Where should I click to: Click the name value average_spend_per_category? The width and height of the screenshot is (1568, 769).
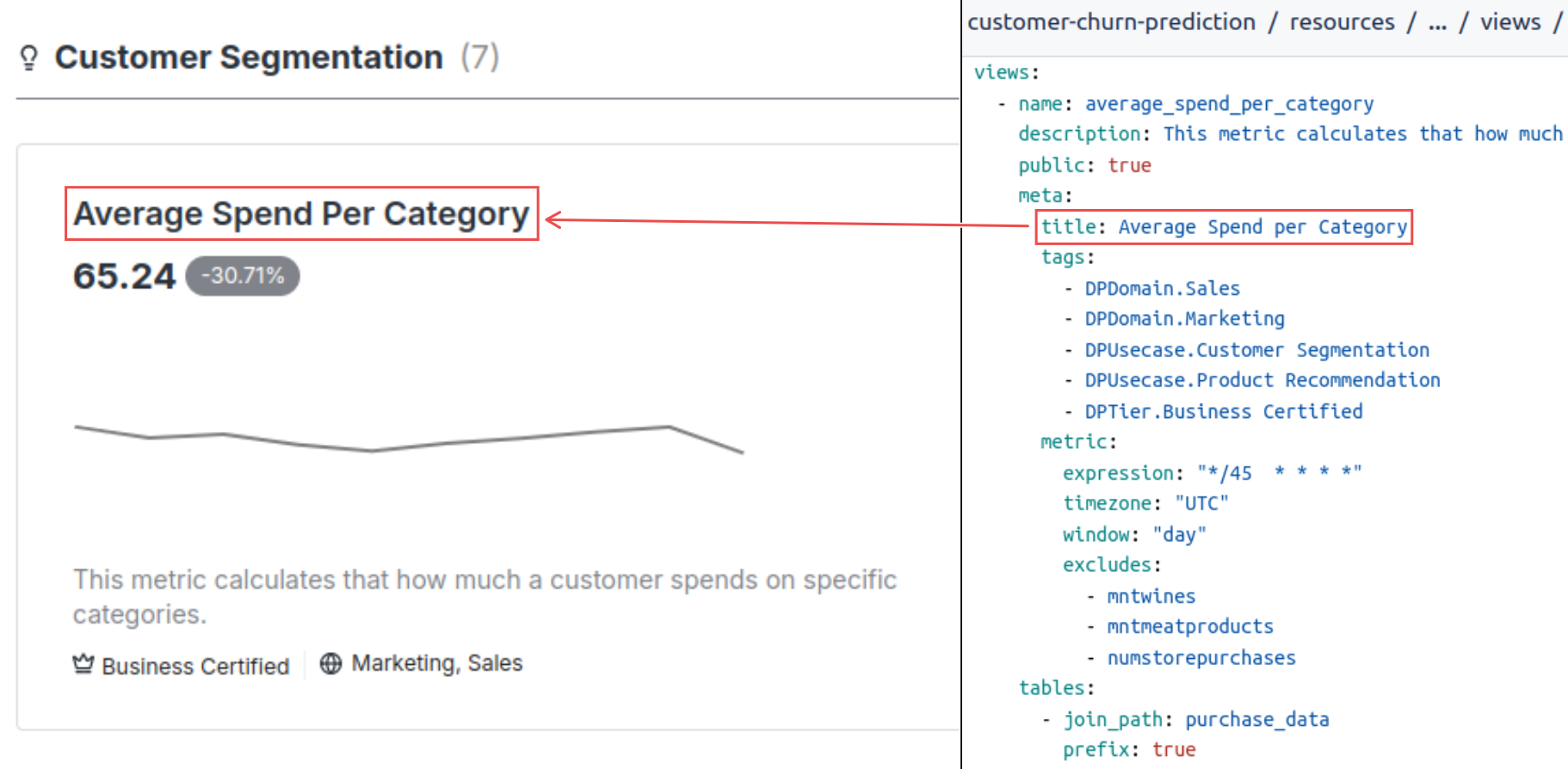tap(1229, 104)
